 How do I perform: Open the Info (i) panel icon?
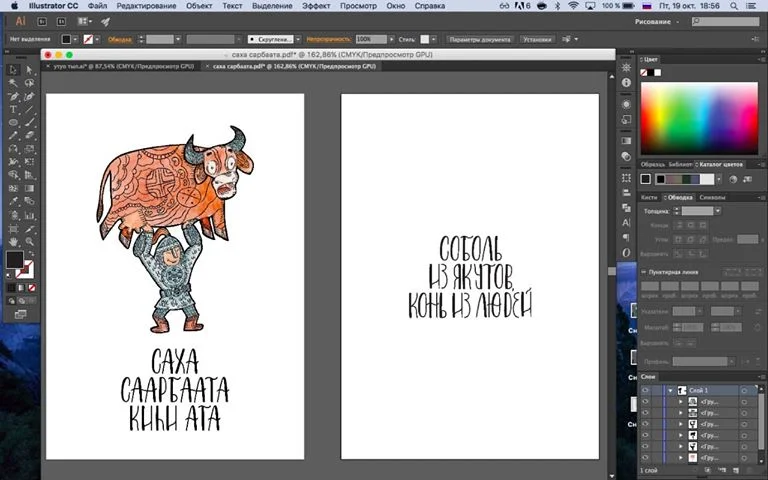point(626,83)
